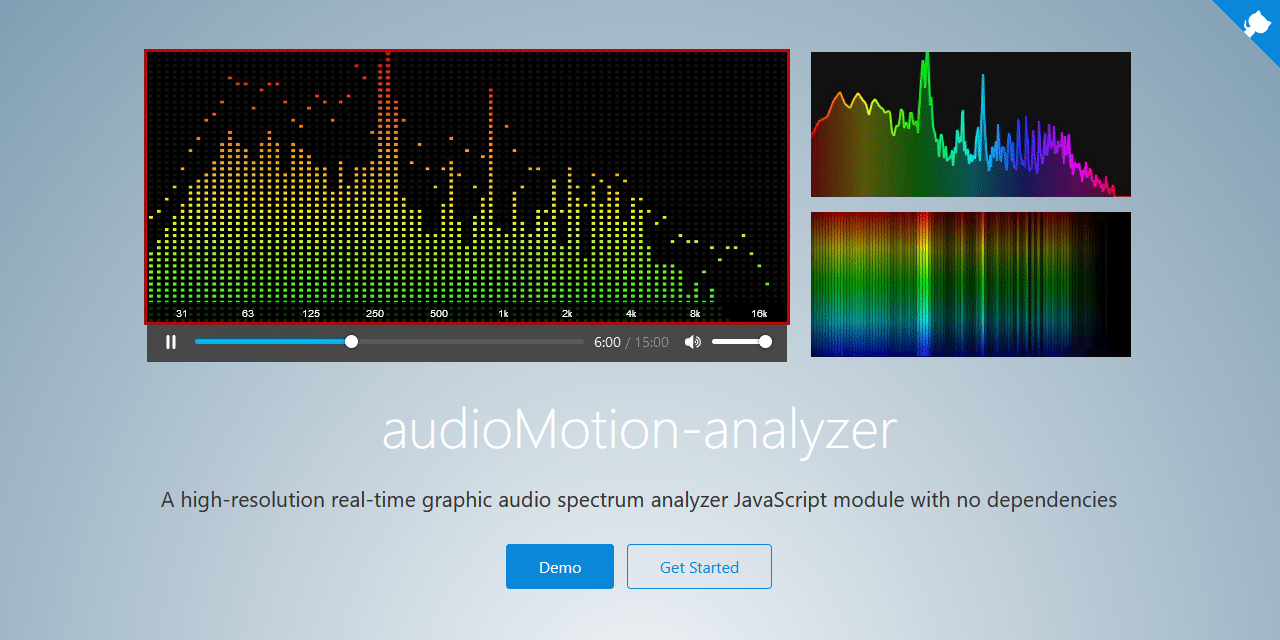Image resolution: width=1280 pixels, height=640 pixels.
Task: Click the 250 frequency label
Action: click(x=375, y=314)
